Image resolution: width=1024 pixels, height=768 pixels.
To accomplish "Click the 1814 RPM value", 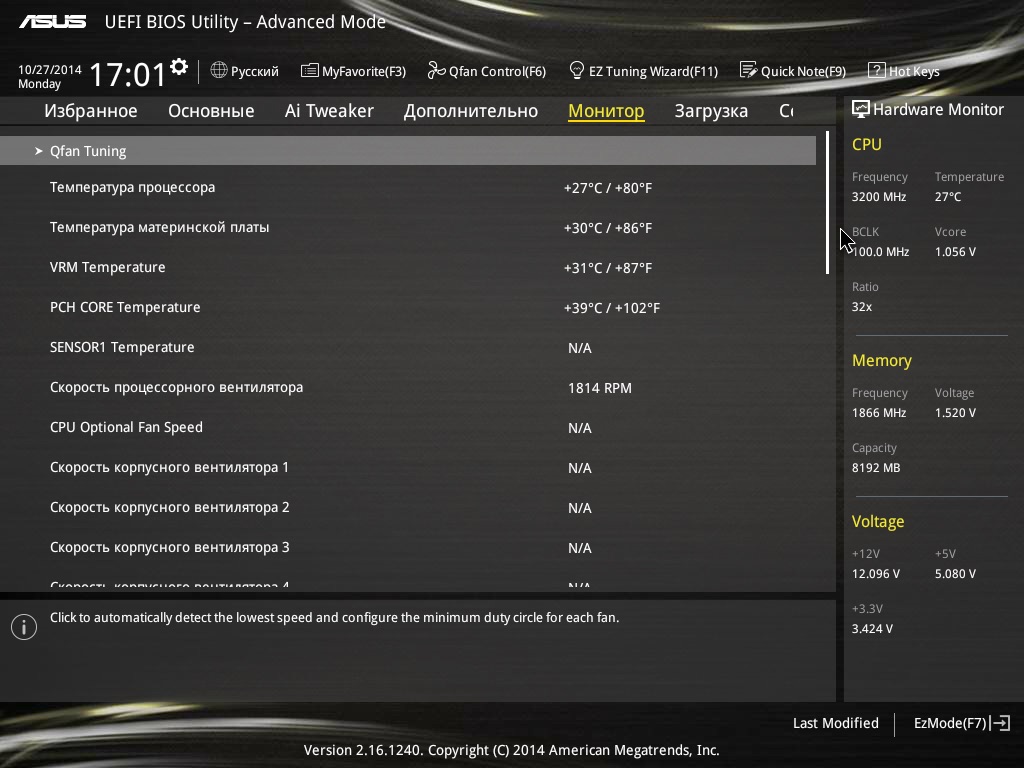I will pyautogui.click(x=600, y=388).
